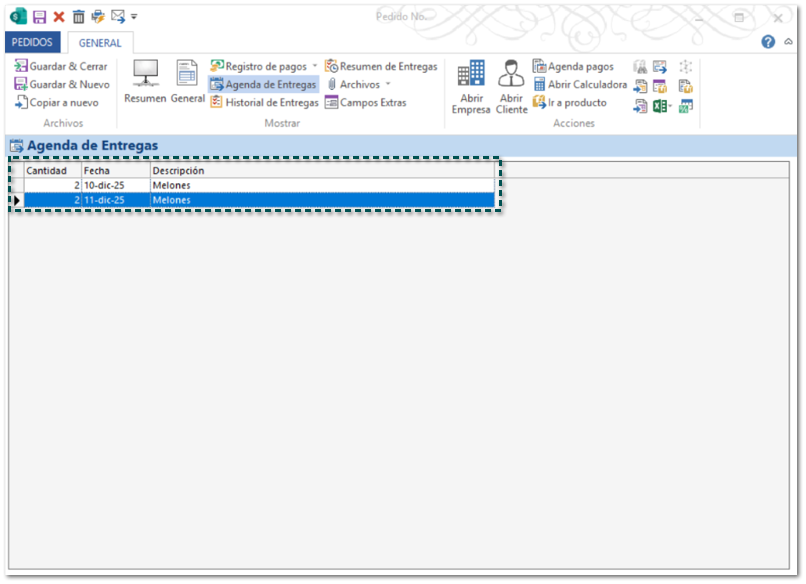Click Guardar & Cerrar
Screen dimensions: 806x584
pos(61,67)
